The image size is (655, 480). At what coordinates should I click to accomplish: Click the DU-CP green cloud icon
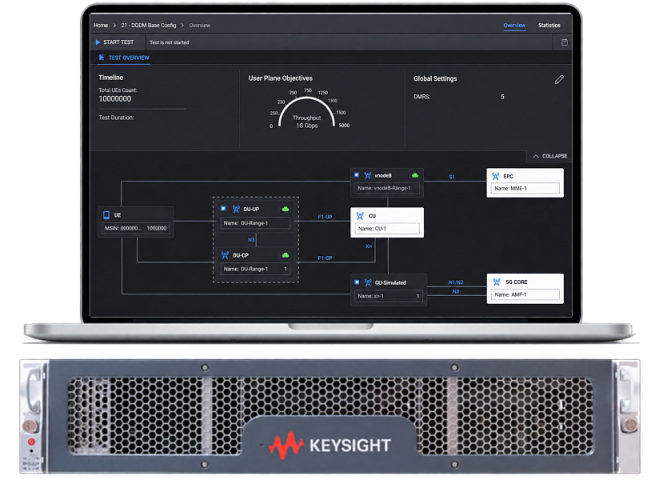(285, 255)
